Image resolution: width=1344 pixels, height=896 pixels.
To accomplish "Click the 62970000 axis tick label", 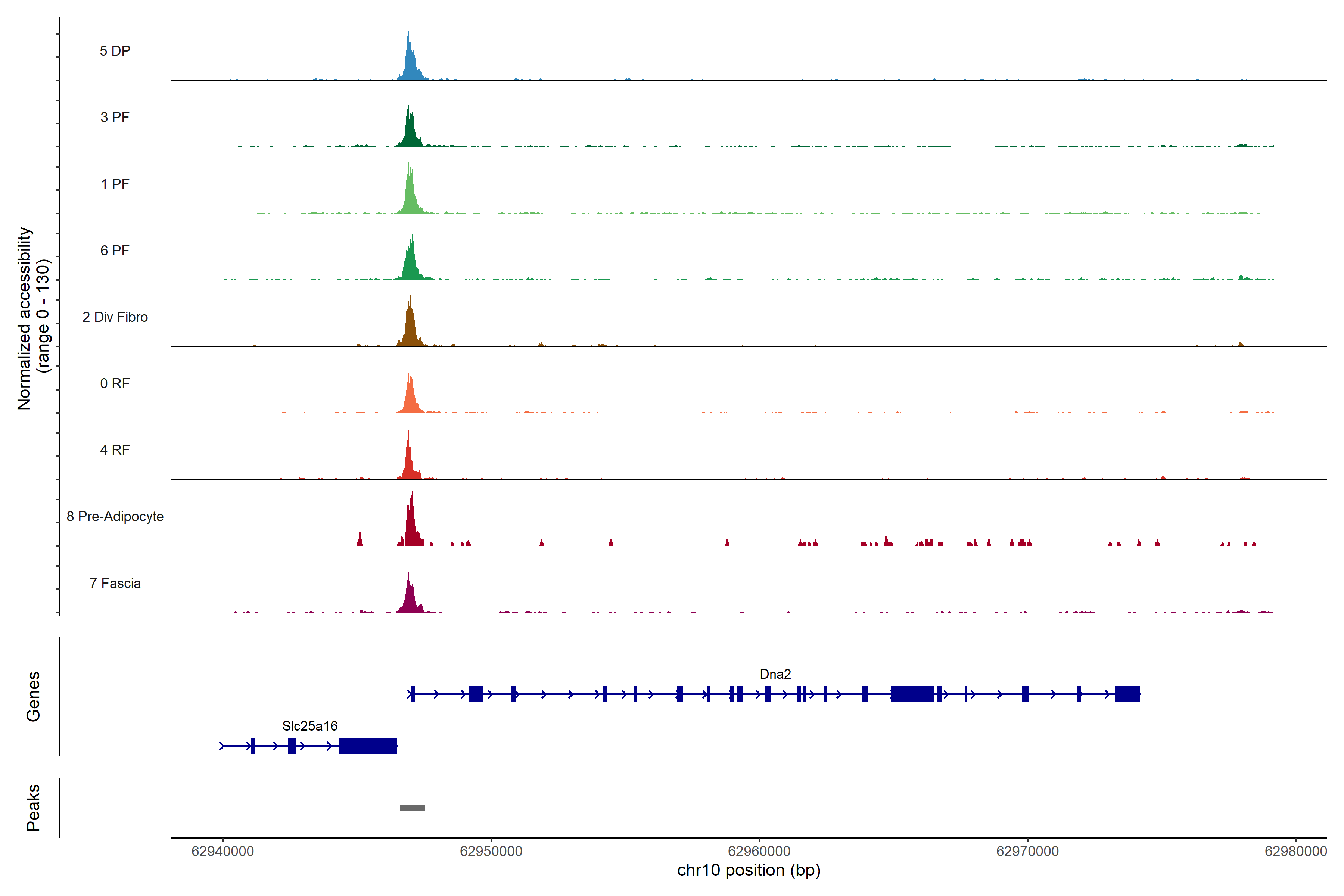I will click(x=1027, y=852).
